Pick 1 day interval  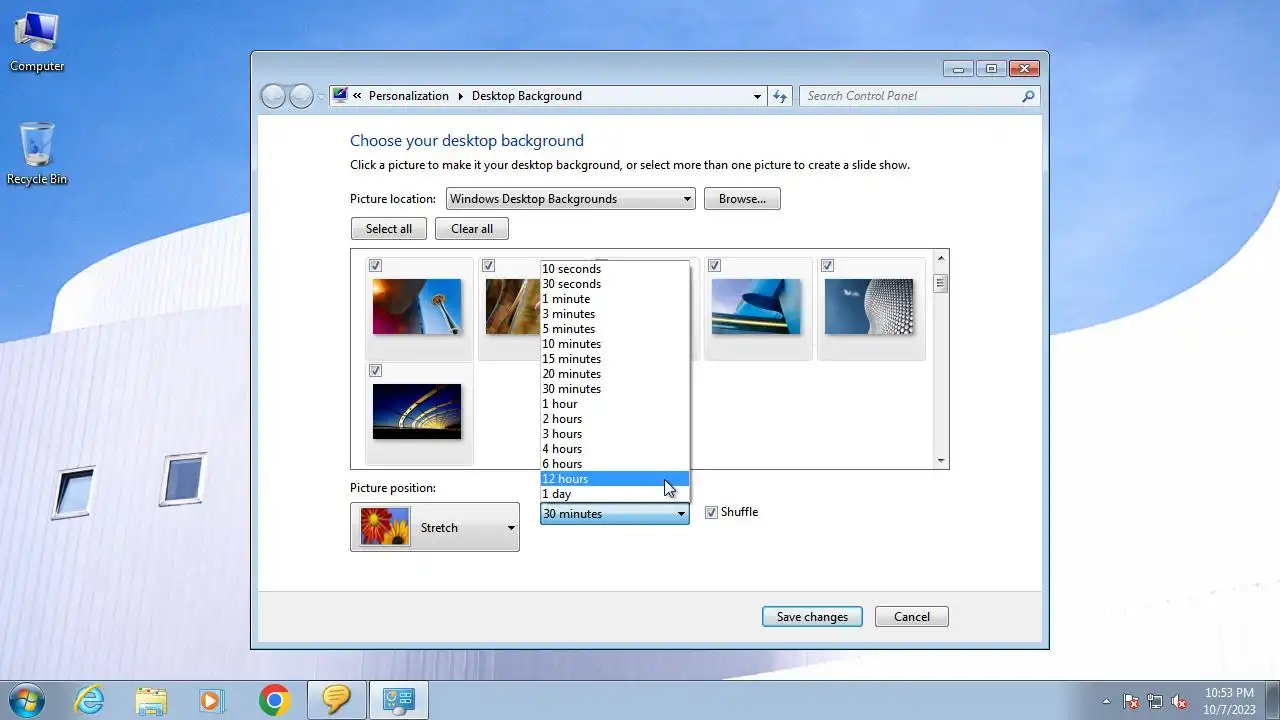(614, 494)
